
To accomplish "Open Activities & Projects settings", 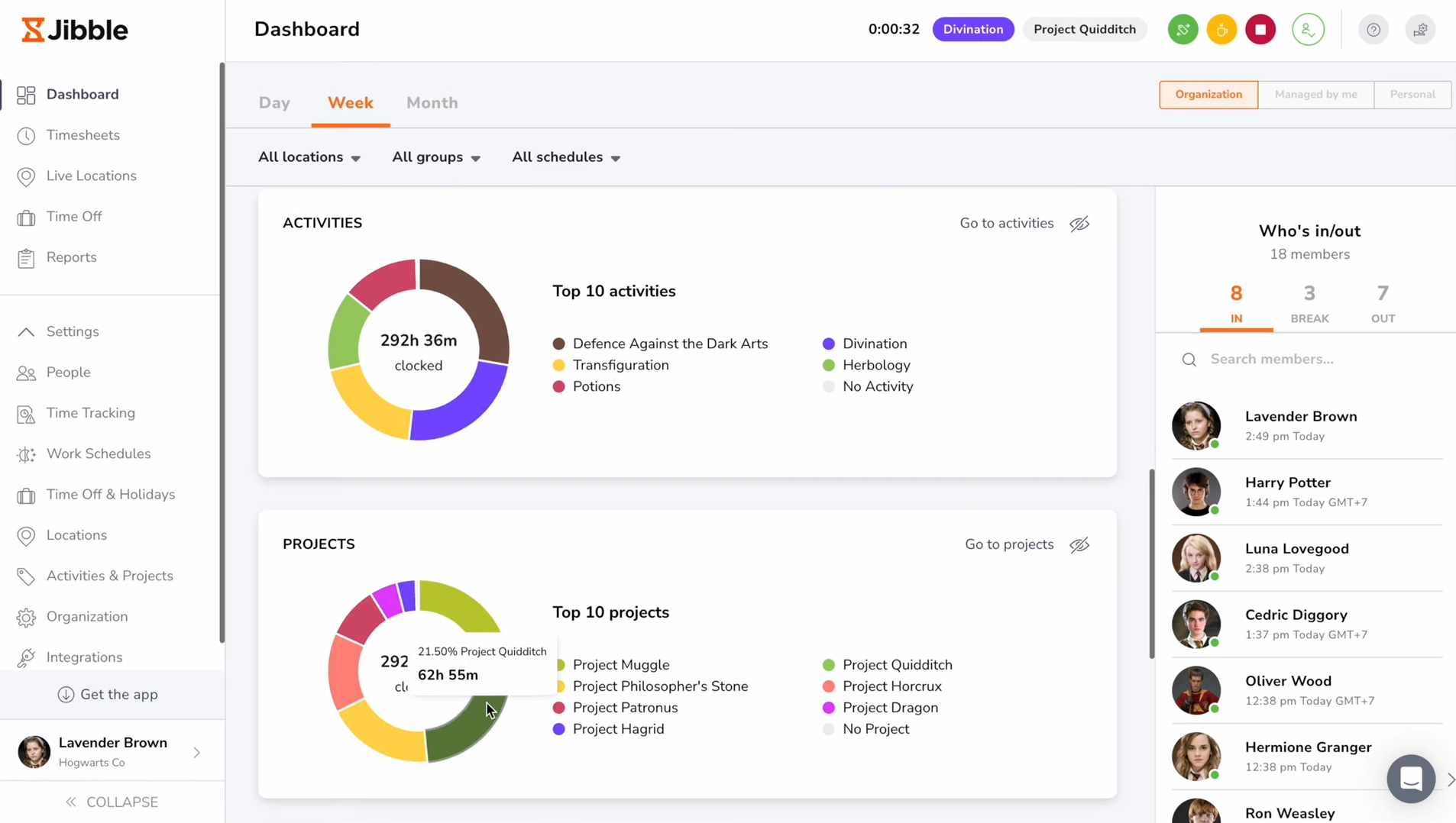I will click(109, 576).
